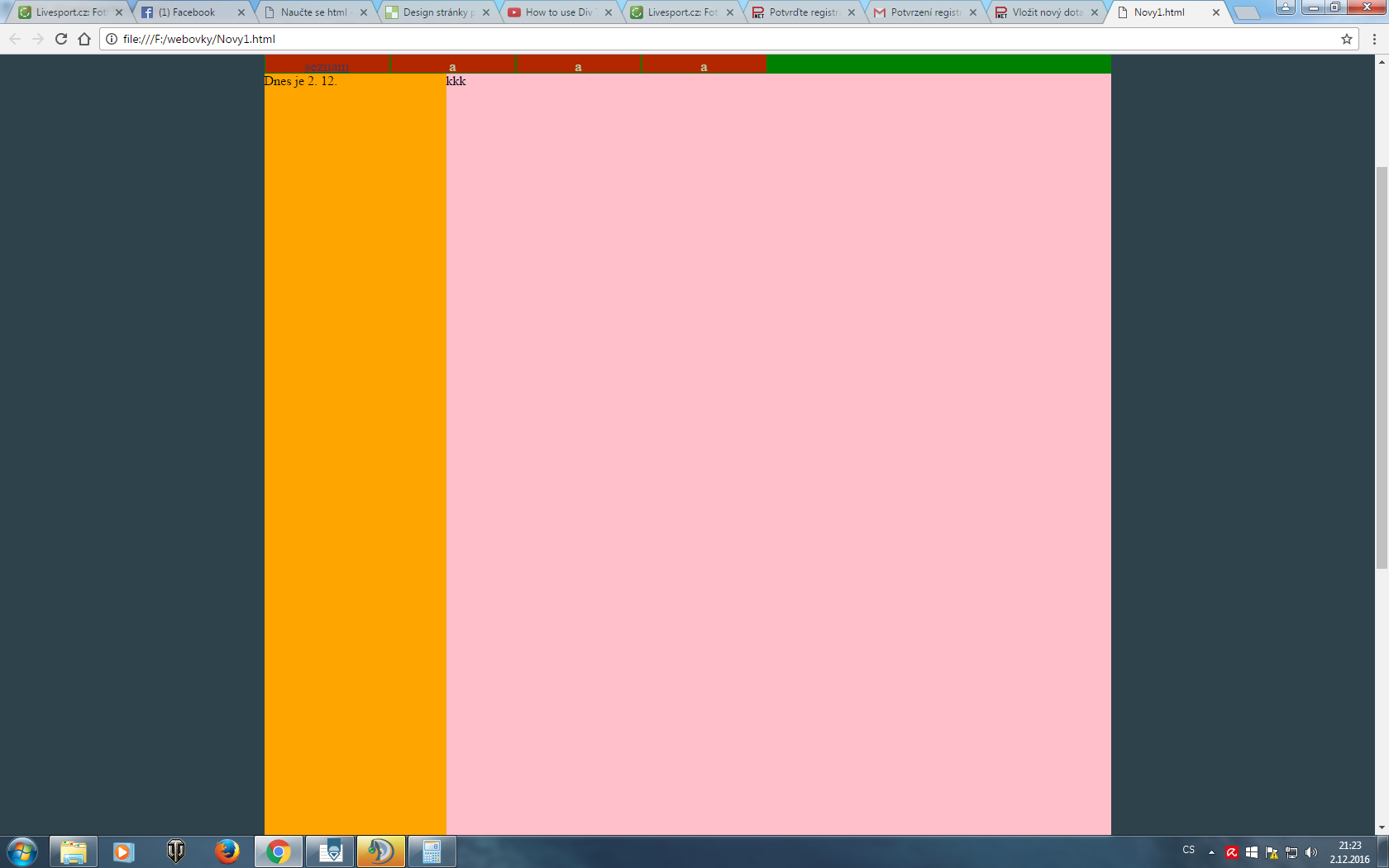Launch Windows Explorer from the taskbar
This screenshot has width=1389, height=868.
click(74, 851)
